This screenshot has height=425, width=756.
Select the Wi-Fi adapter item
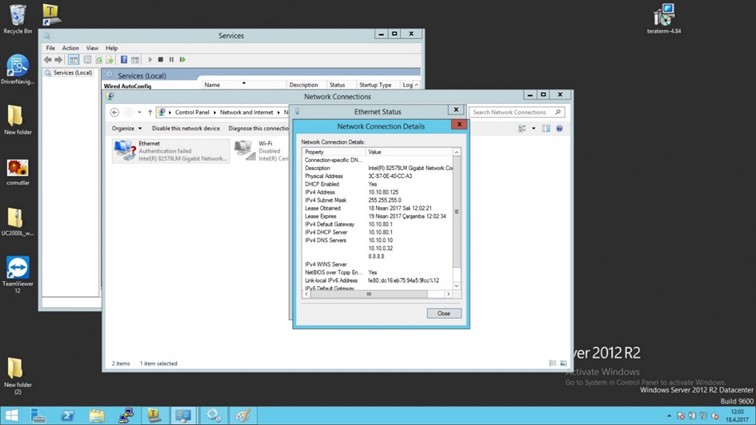coord(261,151)
